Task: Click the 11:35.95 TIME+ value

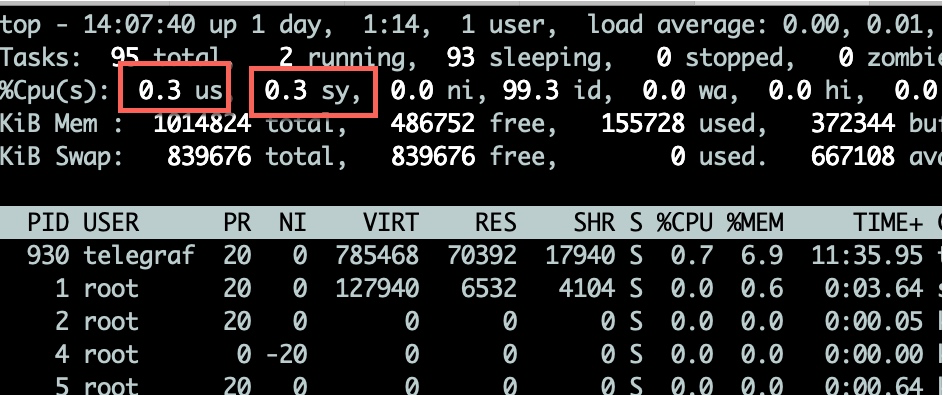Action: pos(867,256)
